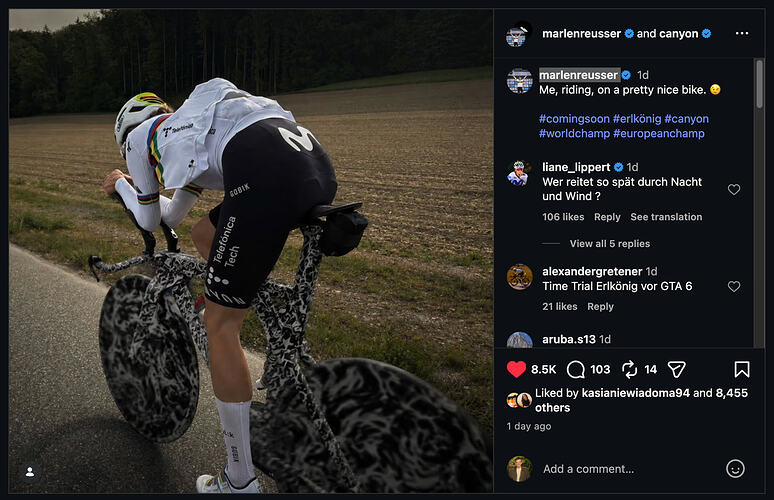The image size is (774, 500).
Task: Repost using the arrows icon
Action: point(629,369)
